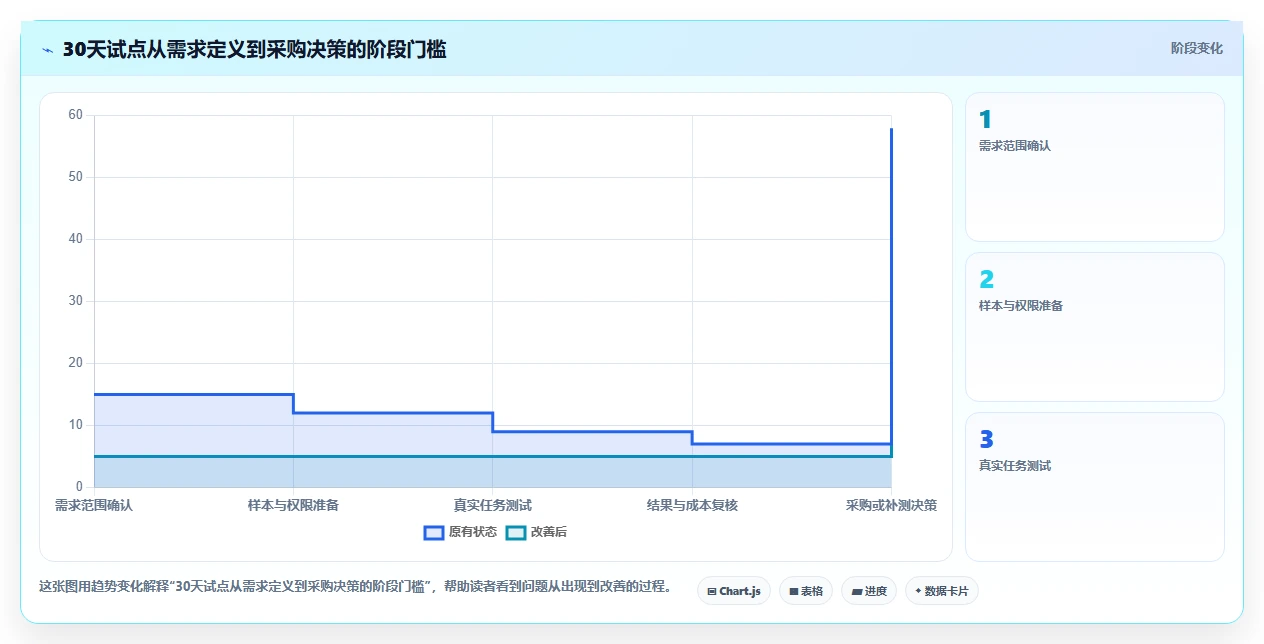Open step card 3 真实任务测试
Screen dimensions: 1264x644
click(x=1094, y=487)
